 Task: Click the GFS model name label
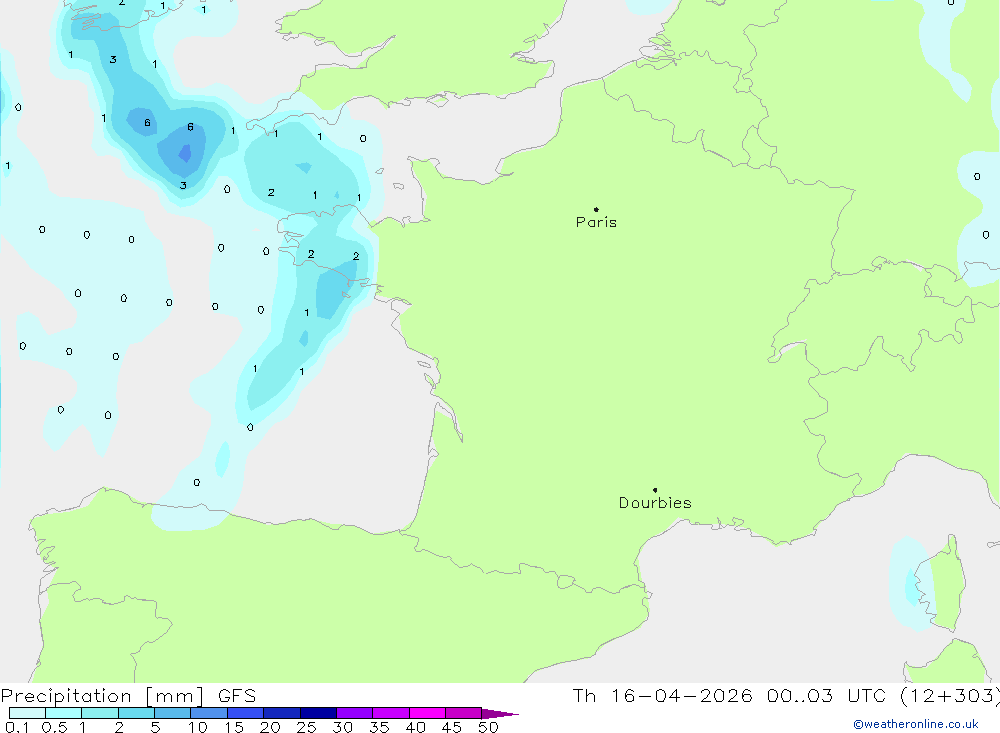237,695
